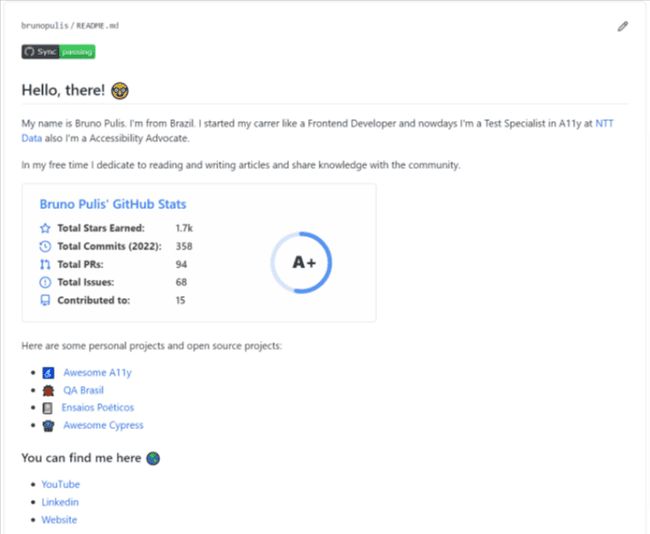Click the book icon next to Ensaios Poéticos
The height and width of the screenshot is (534, 650).
[x=48, y=408]
